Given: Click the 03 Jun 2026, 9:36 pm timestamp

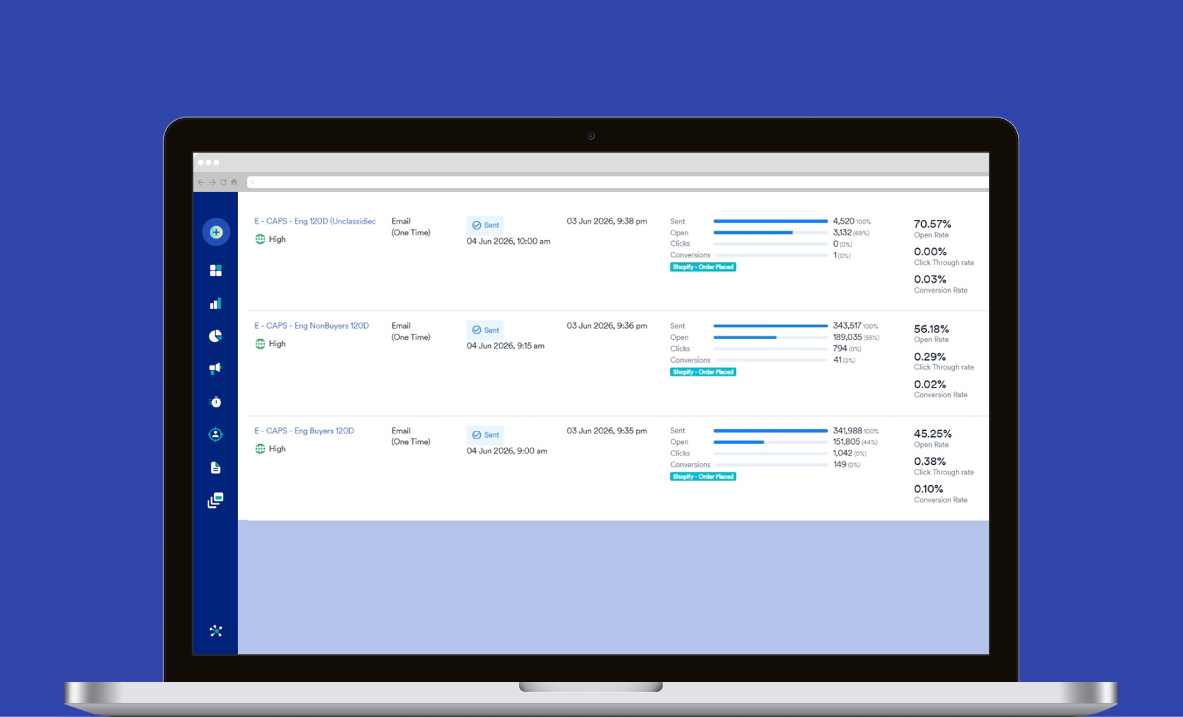Looking at the screenshot, I should point(607,326).
